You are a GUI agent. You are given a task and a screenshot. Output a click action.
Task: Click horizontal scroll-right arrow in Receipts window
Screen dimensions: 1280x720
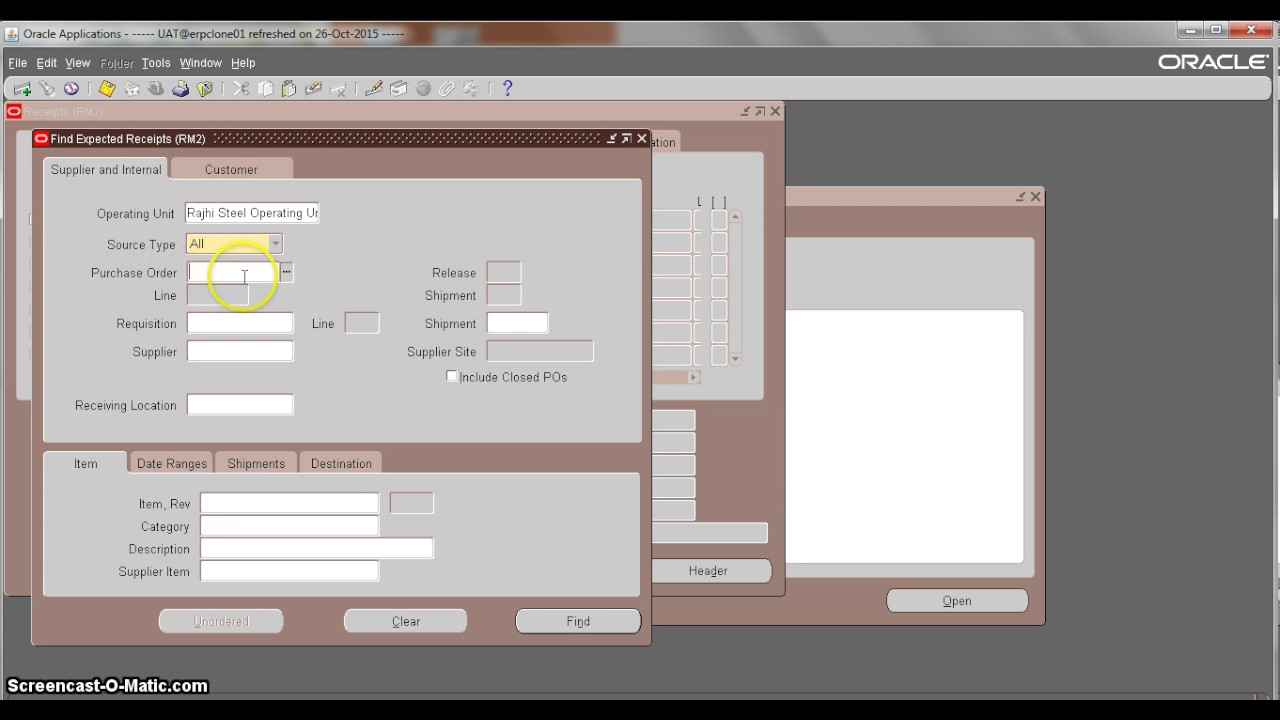(694, 377)
